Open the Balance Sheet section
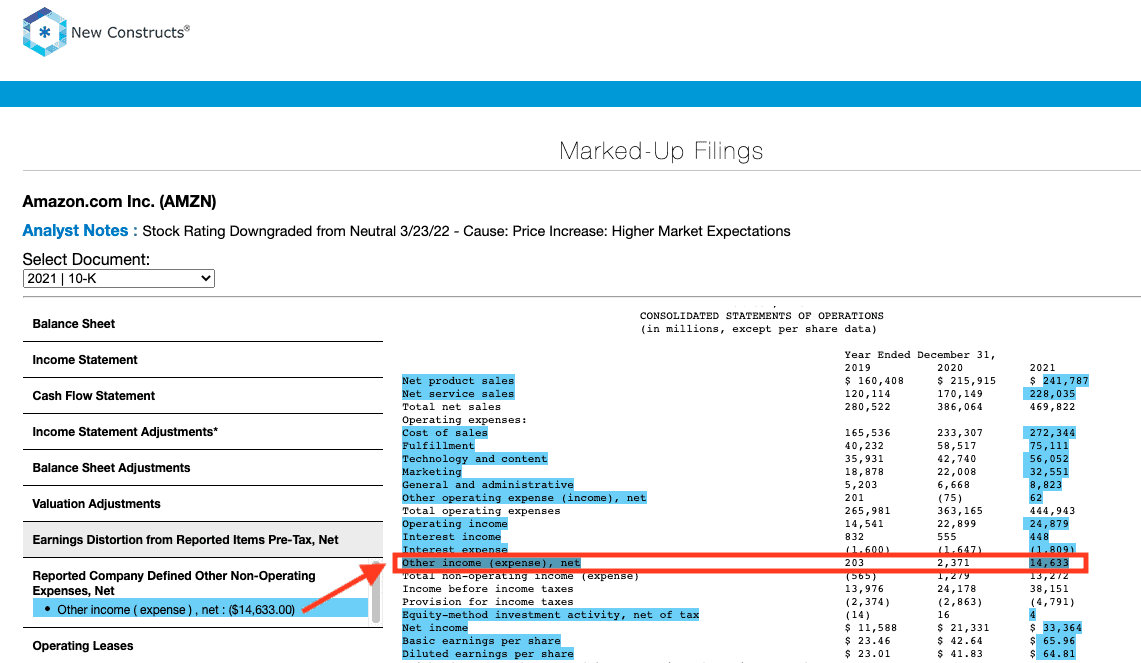Image resolution: width=1141 pixels, height=663 pixels. pyautogui.click(x=203, y=324)
